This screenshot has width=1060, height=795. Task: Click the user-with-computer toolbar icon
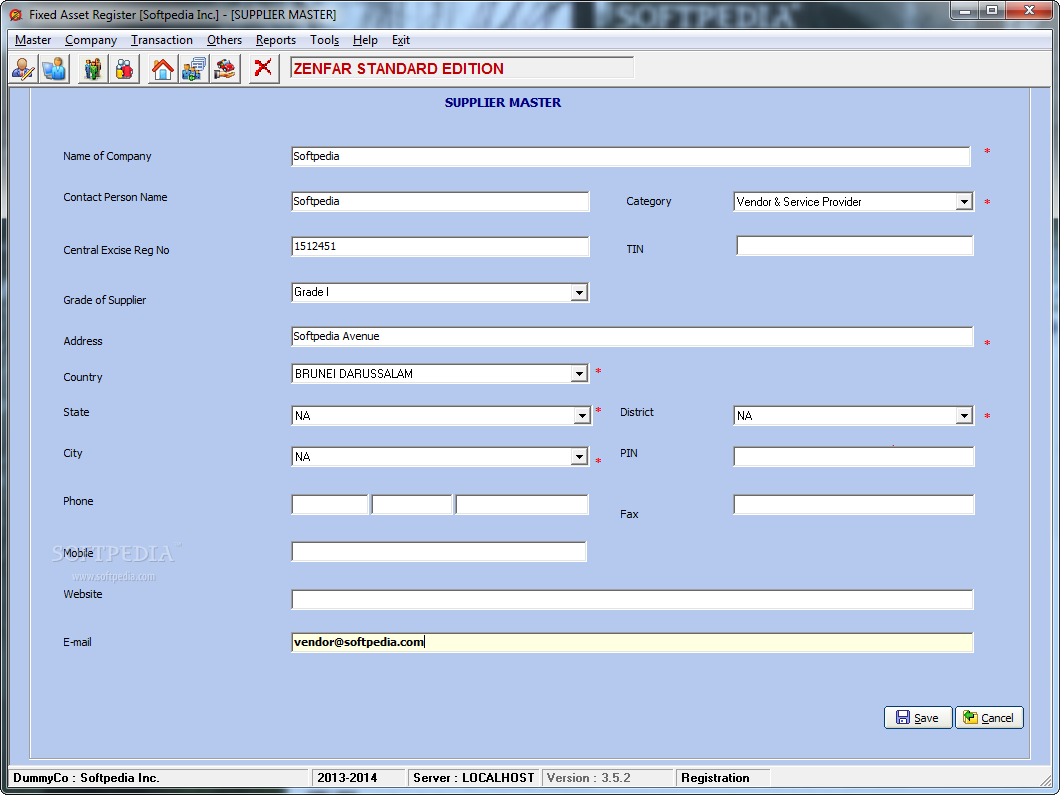(54, 69)
